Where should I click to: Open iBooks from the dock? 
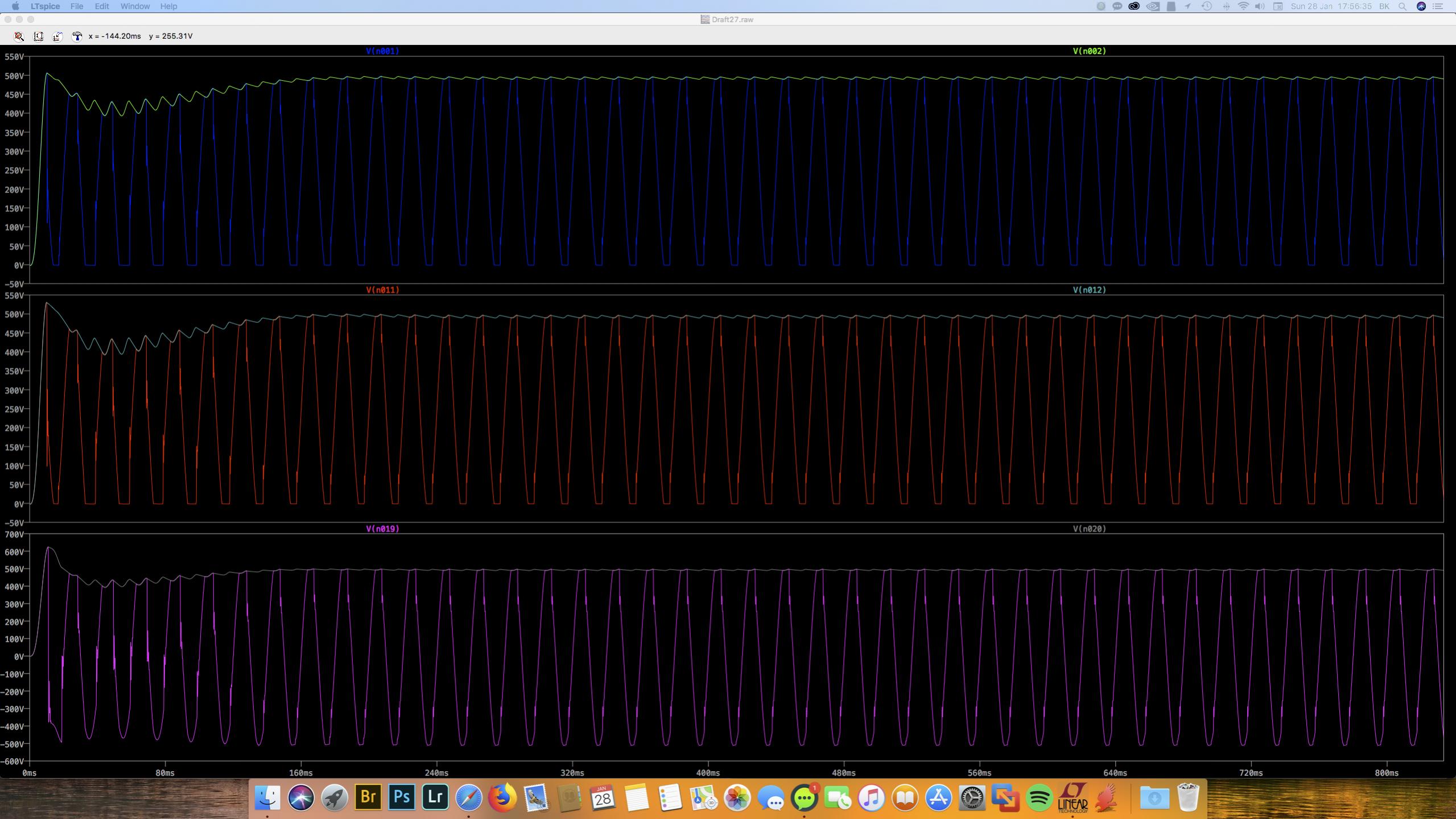[x=905, y=797]
